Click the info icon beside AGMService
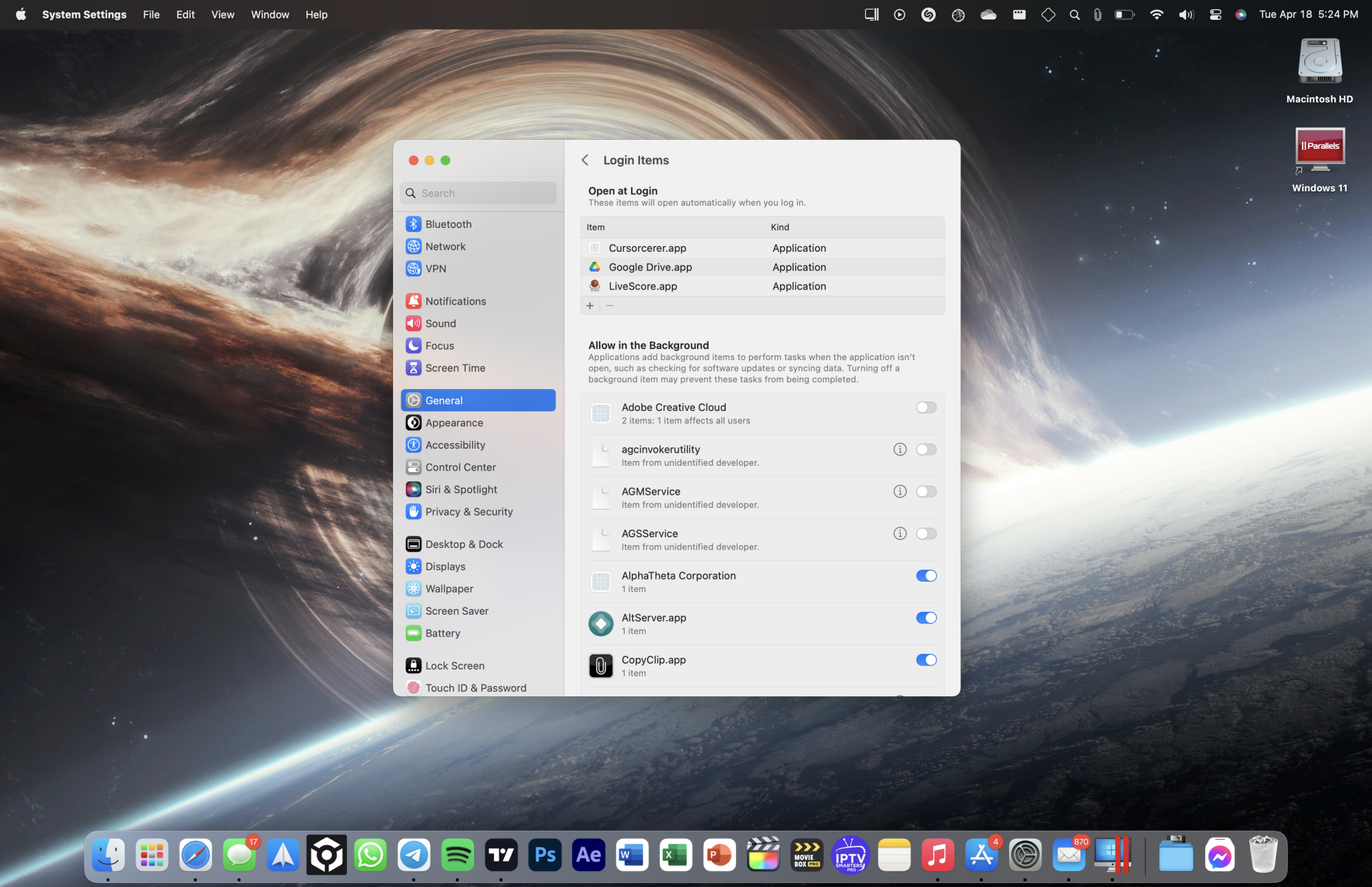The width and height of the screenshot is (1372, 887). point(899,491)
